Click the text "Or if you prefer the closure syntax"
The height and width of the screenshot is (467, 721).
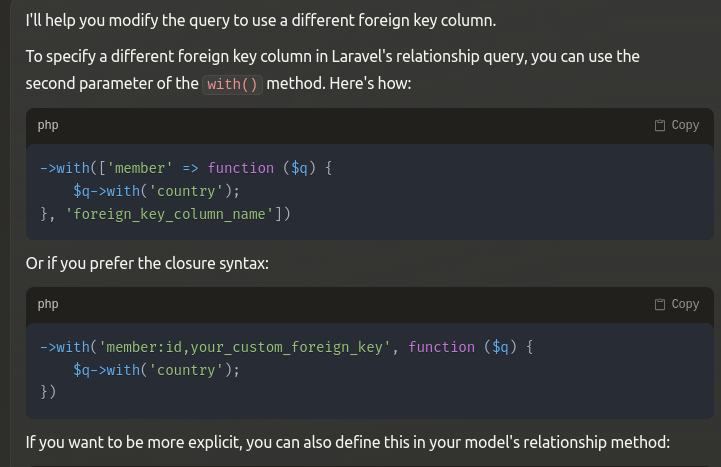pyautogui.click(x=147, y=264)
